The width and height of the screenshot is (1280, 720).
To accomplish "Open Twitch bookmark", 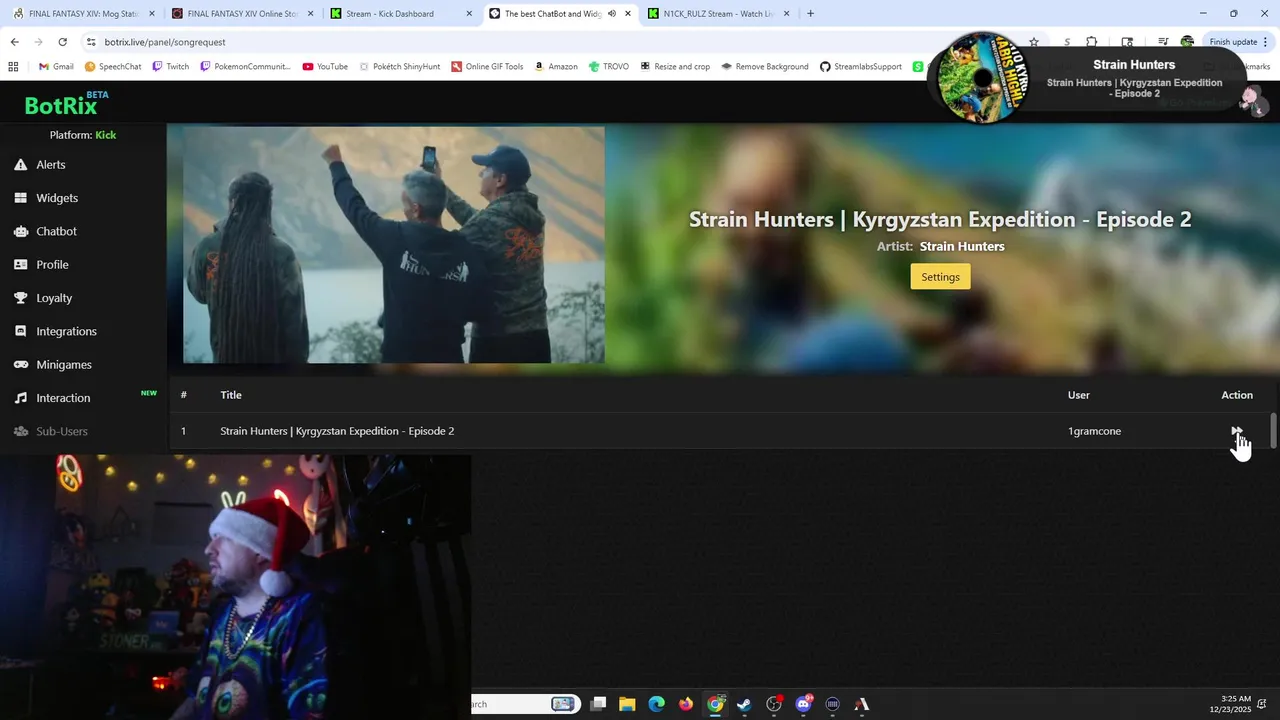I will (x=170, y=67).
